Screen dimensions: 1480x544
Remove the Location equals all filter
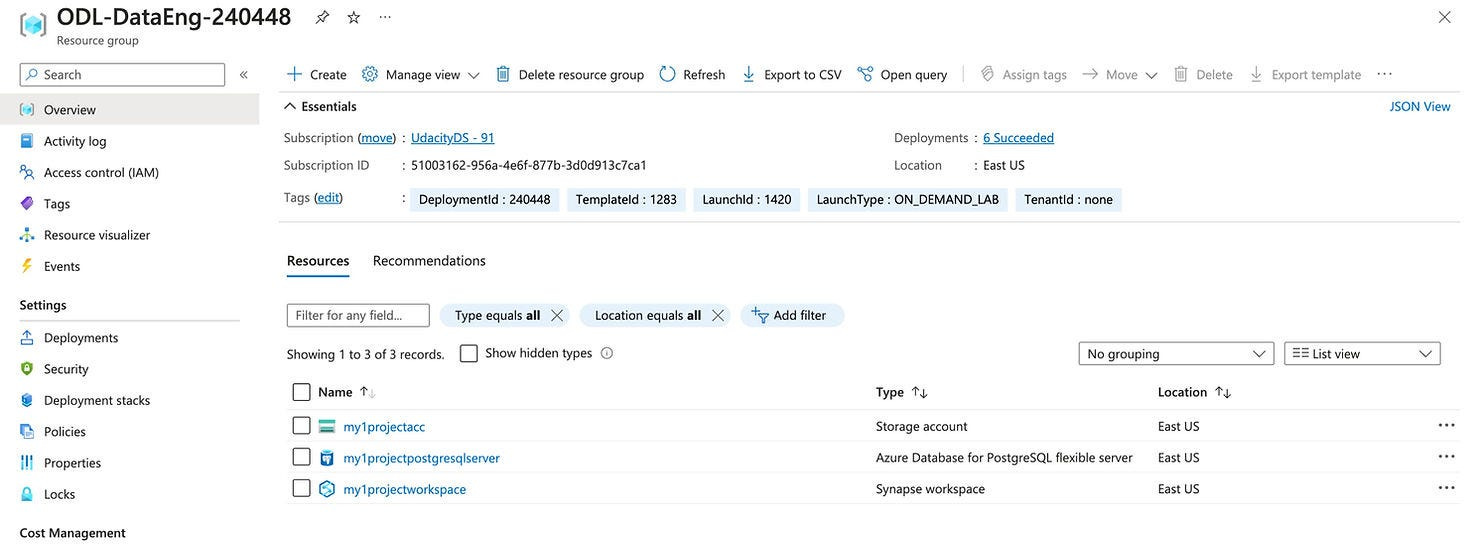point(717,315)
